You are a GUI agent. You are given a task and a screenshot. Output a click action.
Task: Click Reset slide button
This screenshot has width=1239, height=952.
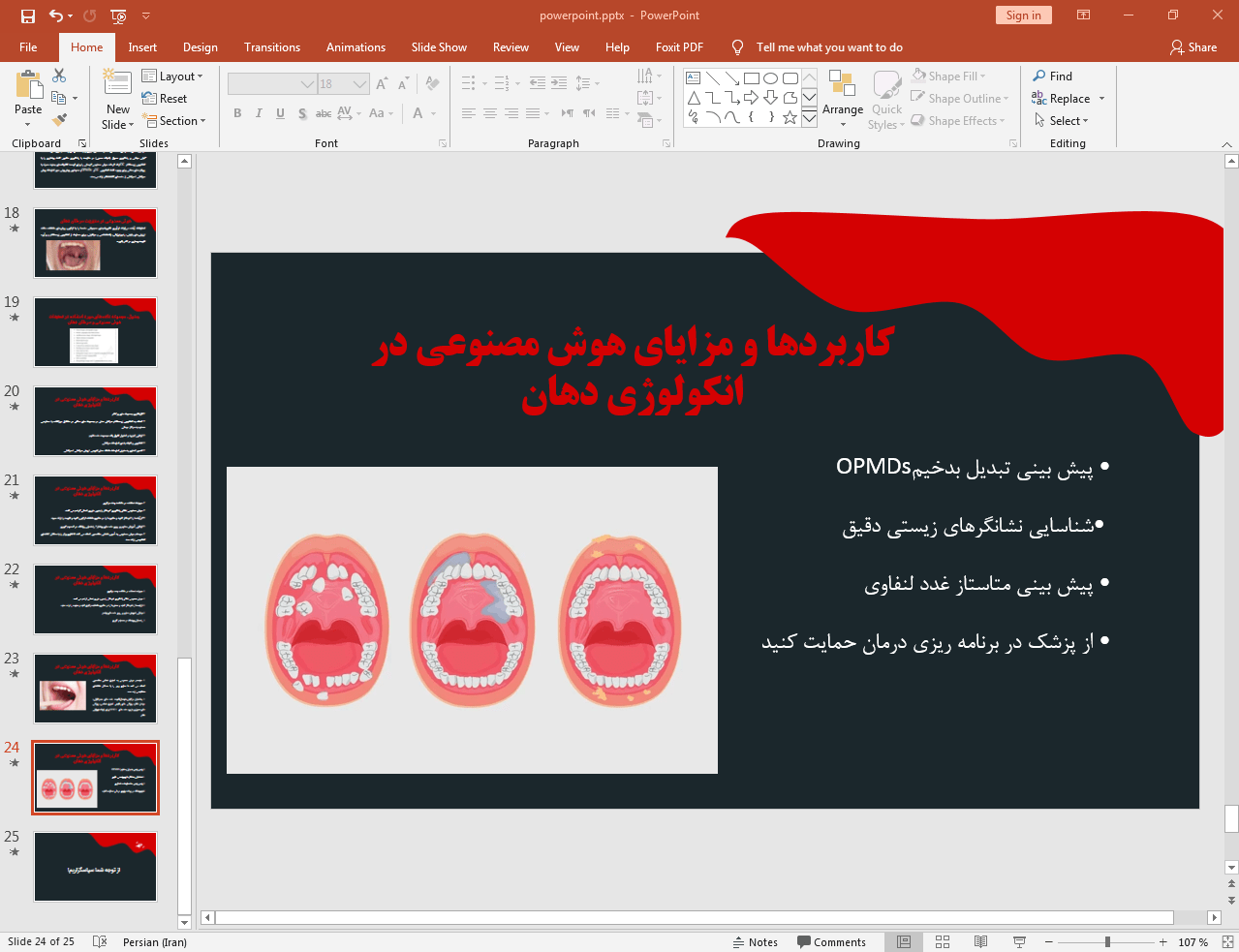click(165, 98)
